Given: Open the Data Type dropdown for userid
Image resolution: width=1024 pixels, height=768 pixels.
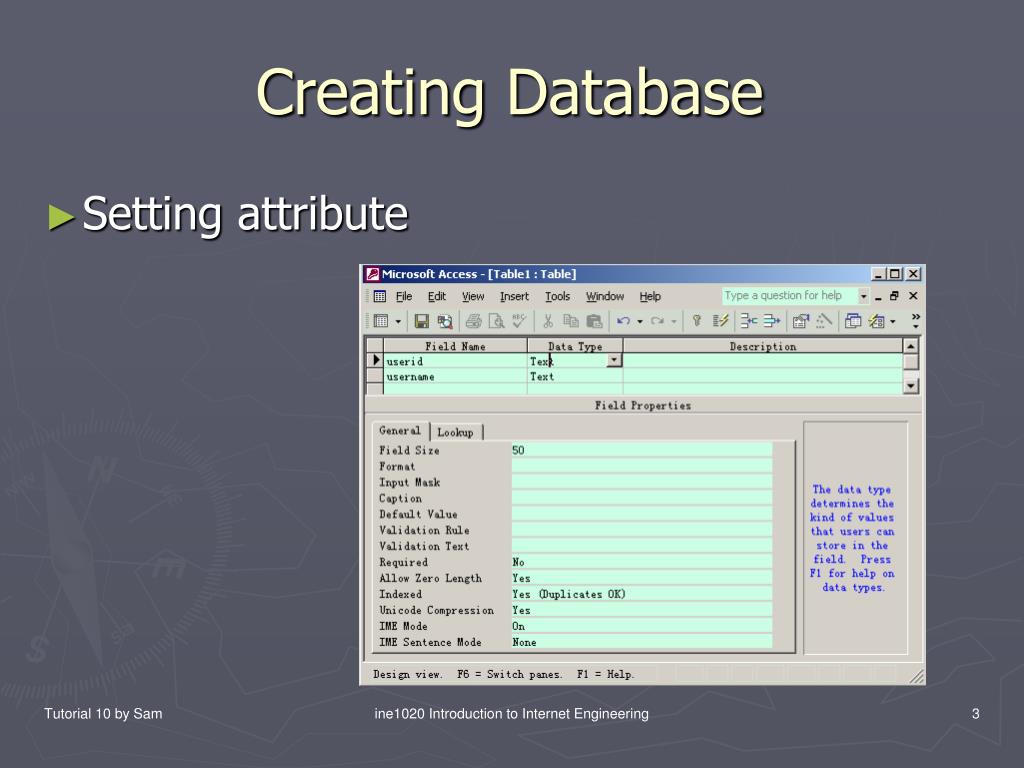Looking at the screenshot, I should click(x=614, y=360).
